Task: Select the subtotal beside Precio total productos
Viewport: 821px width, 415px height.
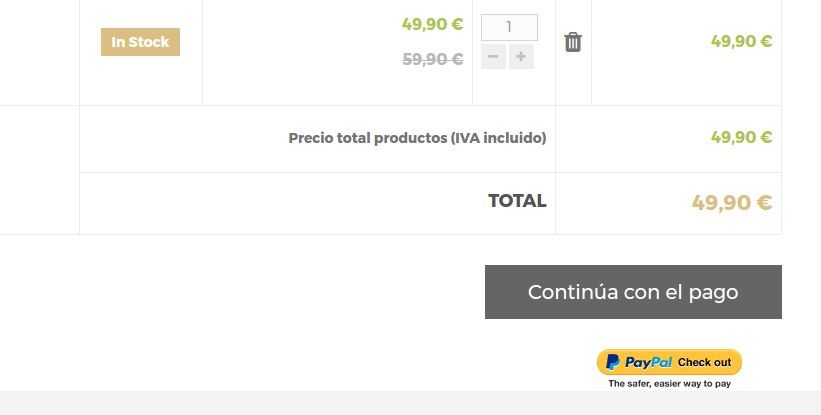Action: pos(741,137)
